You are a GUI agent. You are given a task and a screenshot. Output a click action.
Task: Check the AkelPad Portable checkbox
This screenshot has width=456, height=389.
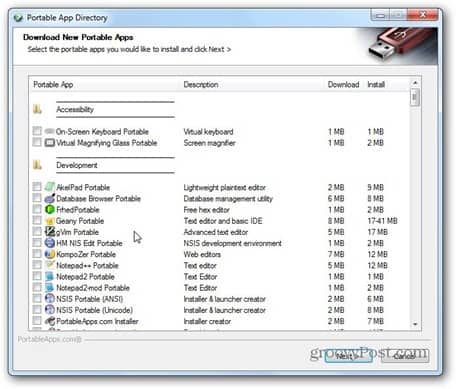pos(37,187)
